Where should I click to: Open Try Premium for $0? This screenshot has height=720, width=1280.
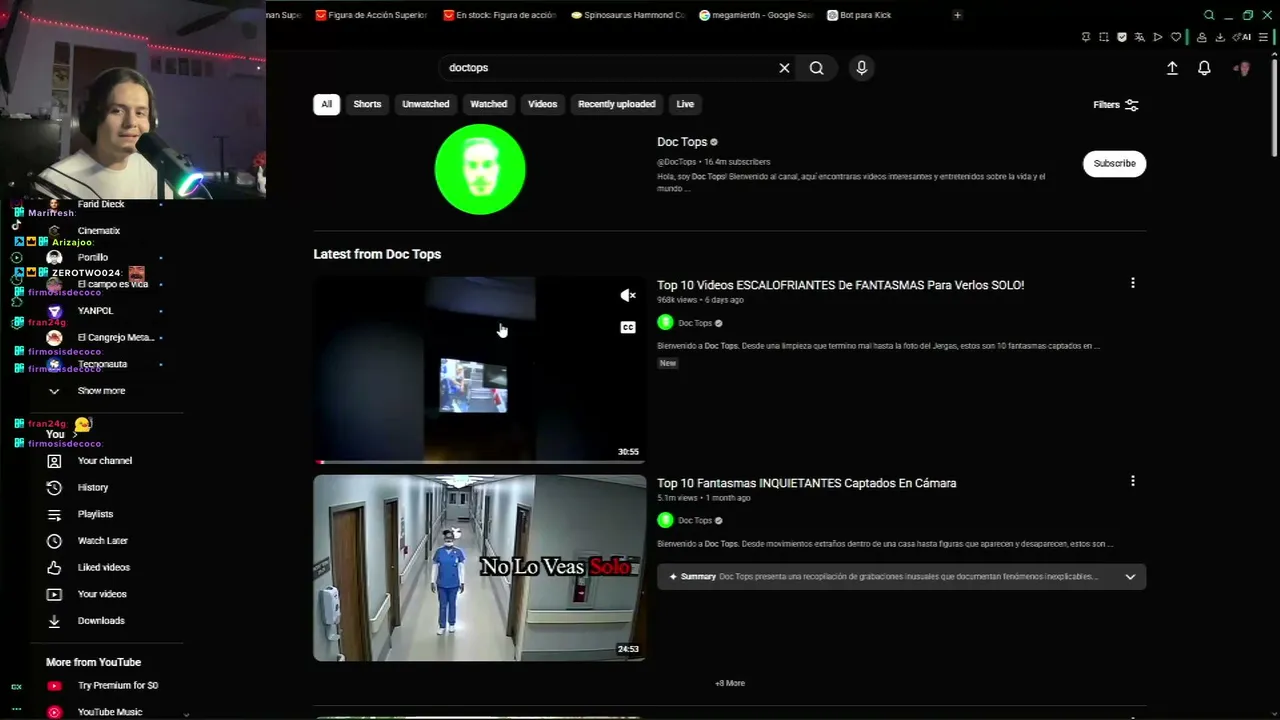coord(117,686)
